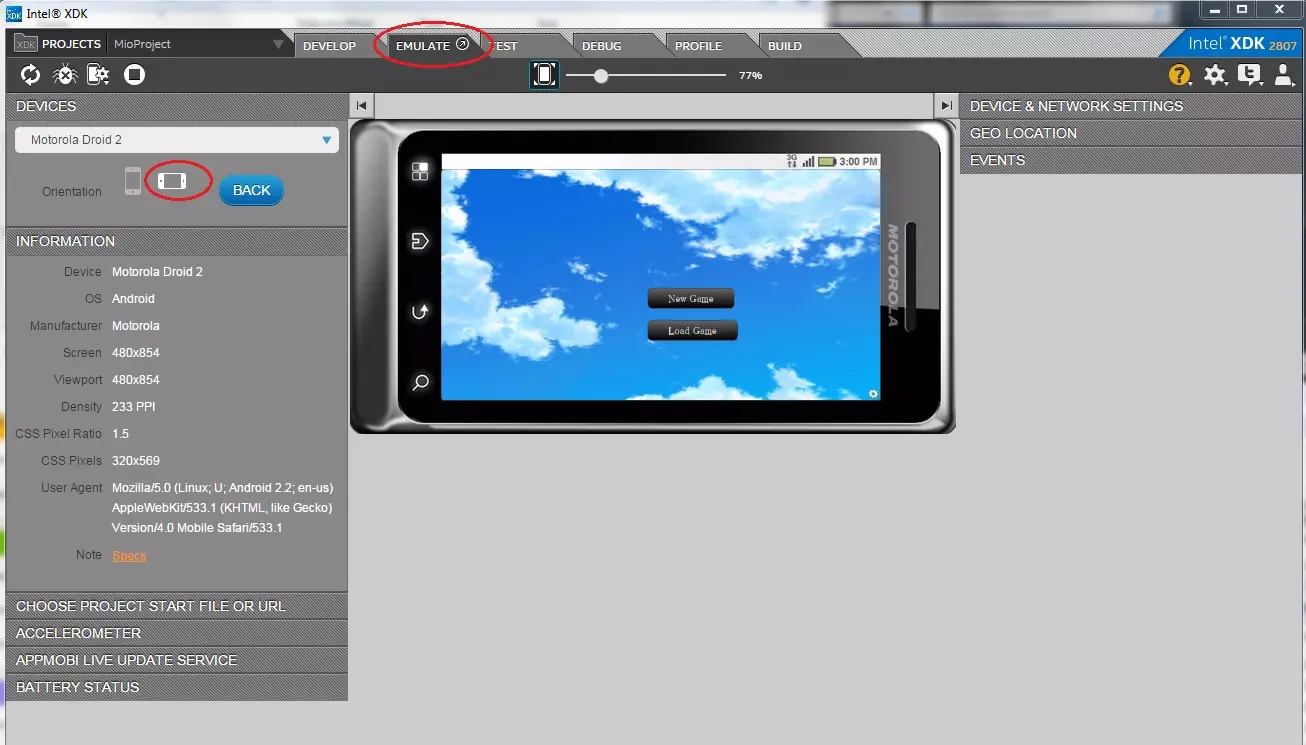Open the Specs link

point(129,556)
